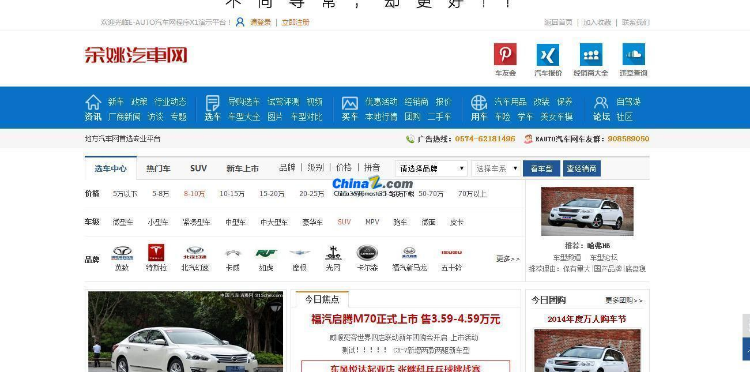750x372 pixels.
Task: Click the 加入收藏 link
Action: point(597,22)
